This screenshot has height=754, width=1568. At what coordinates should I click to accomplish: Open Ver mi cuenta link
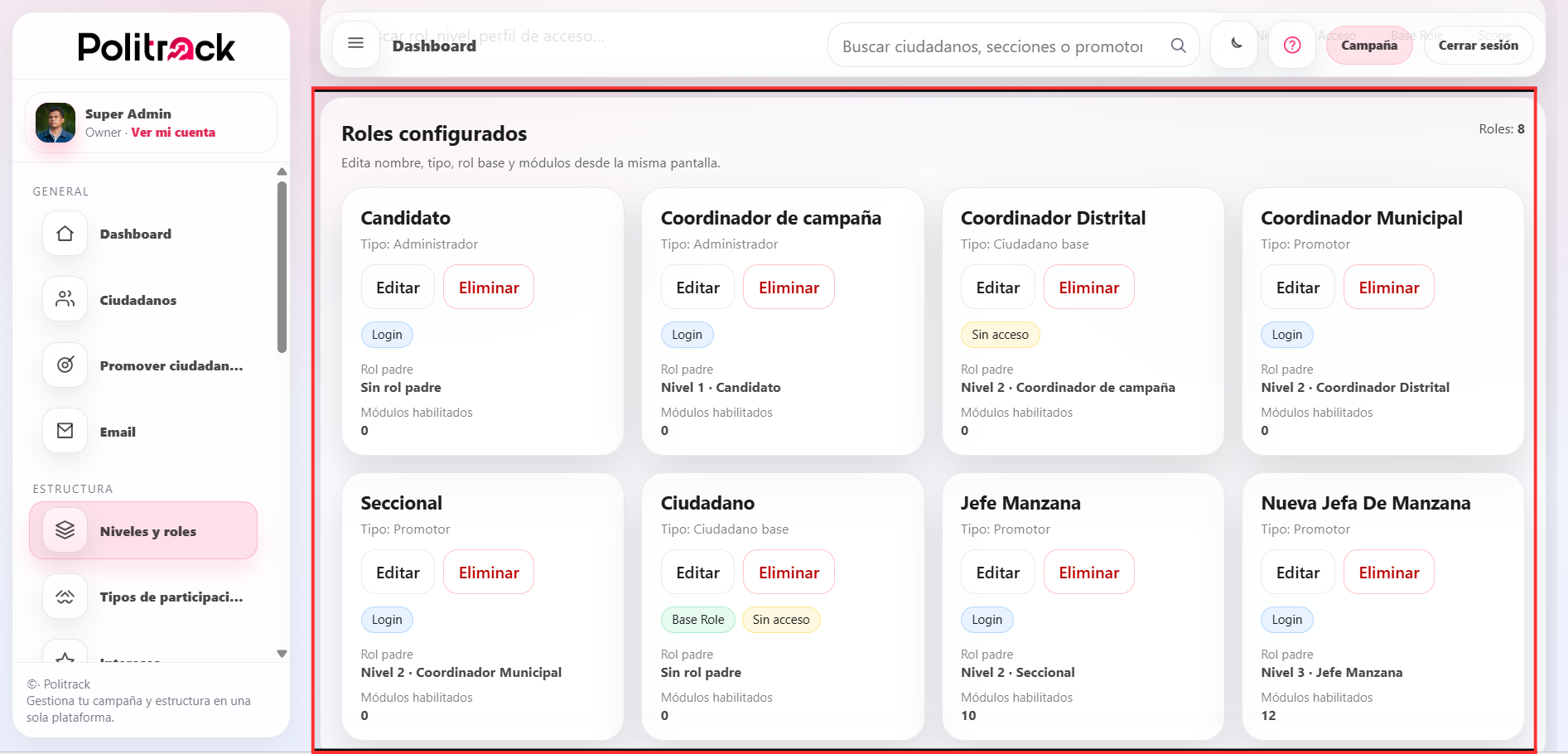point(173,132)
